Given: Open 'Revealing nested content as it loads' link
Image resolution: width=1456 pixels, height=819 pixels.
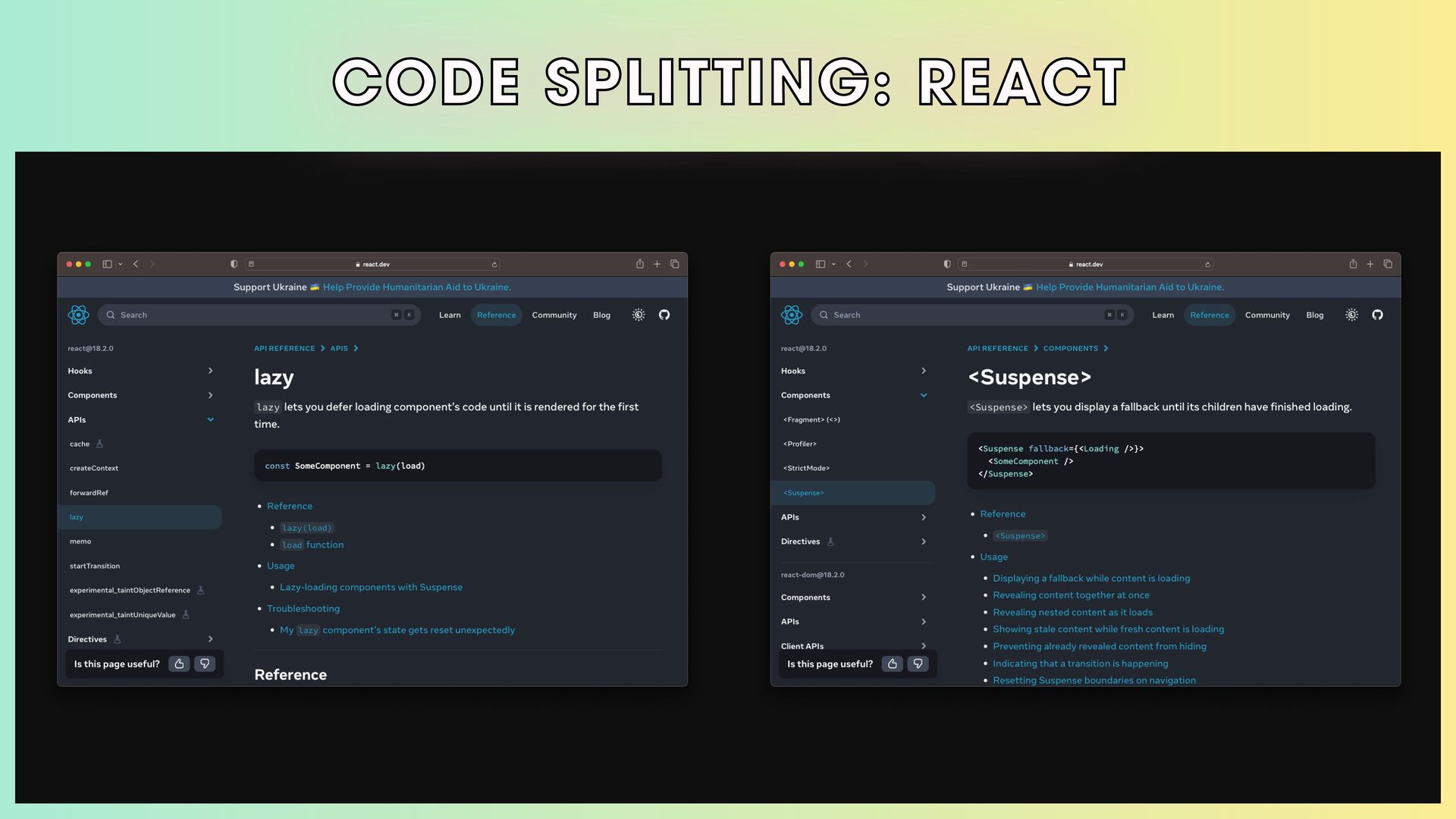Looking at the screenshot, I should click(1072, 612).
